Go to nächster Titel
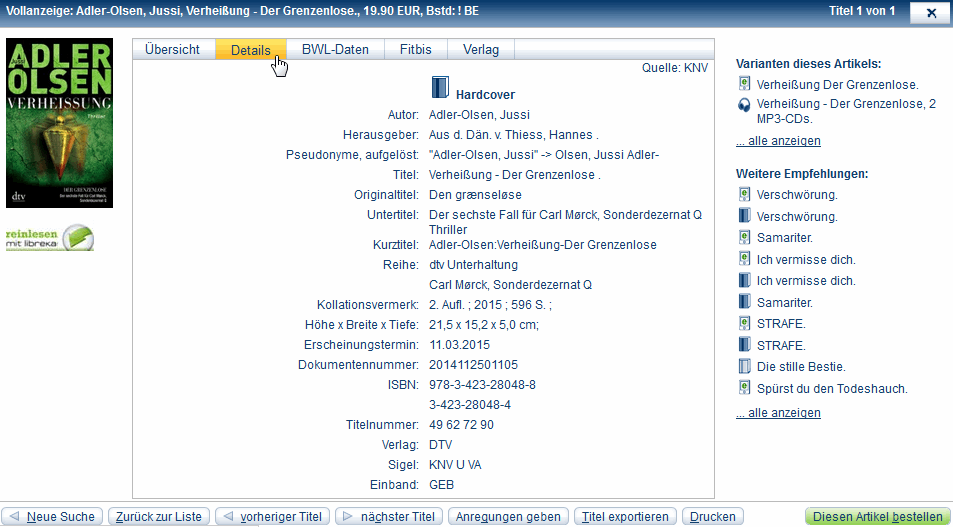953x527 pixels. 388,517
